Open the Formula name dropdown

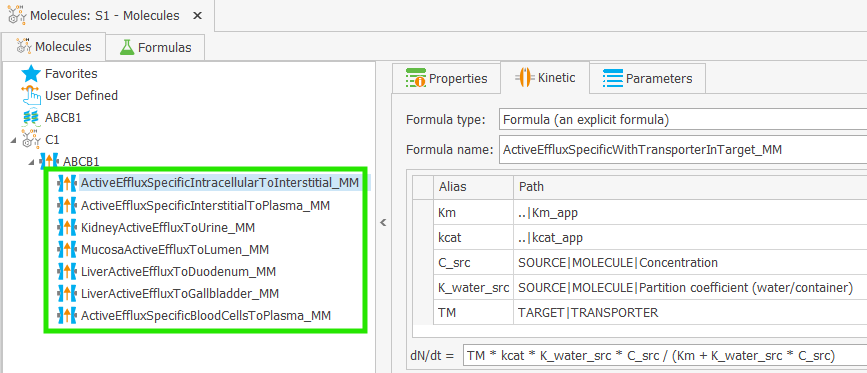pos(682,150)
